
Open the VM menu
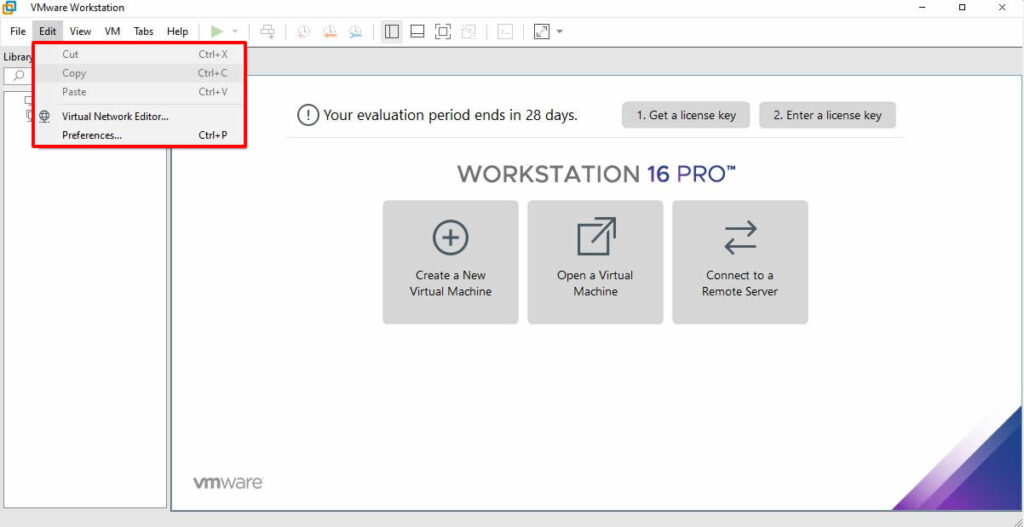pyautogui.click(x=112, y=31)
